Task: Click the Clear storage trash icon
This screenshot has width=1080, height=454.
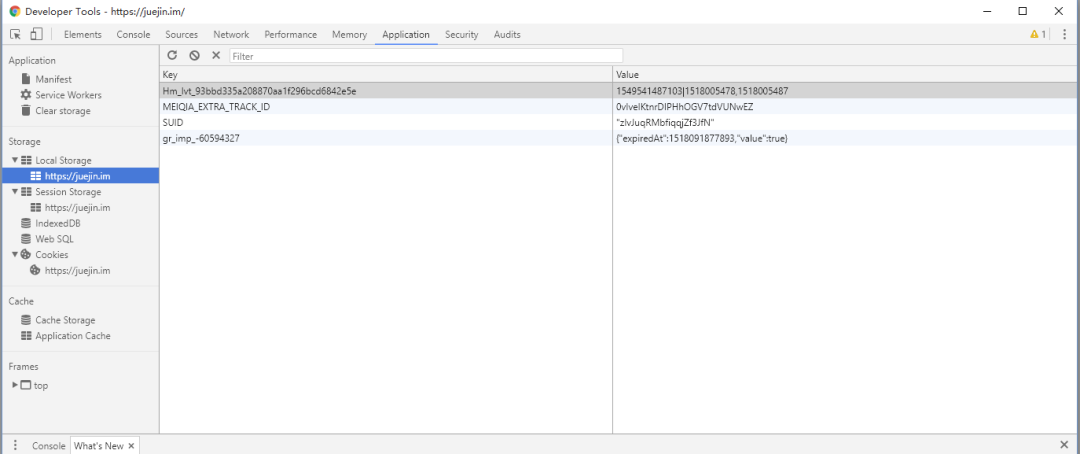Action: coord(26,111)
